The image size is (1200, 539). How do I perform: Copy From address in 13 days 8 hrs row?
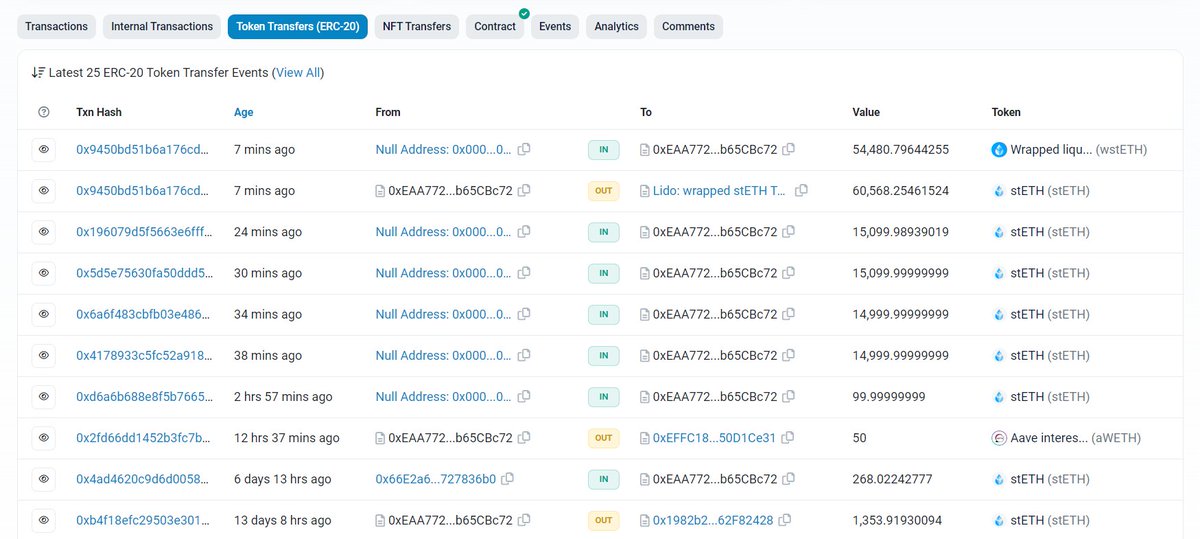[x=524, y=520]
